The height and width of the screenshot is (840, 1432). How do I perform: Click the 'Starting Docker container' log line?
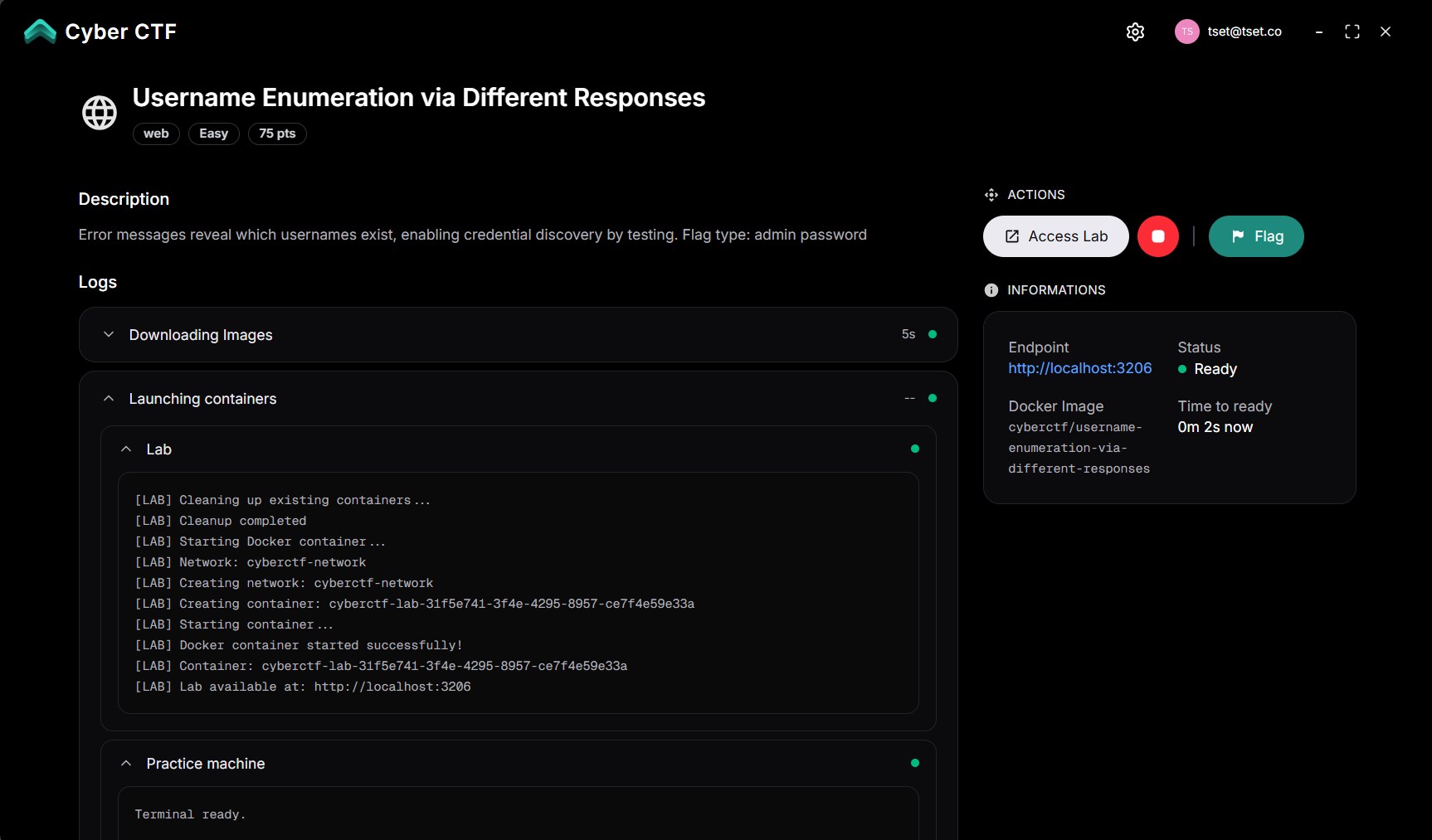pyautogui.click(x=260, y=541)
